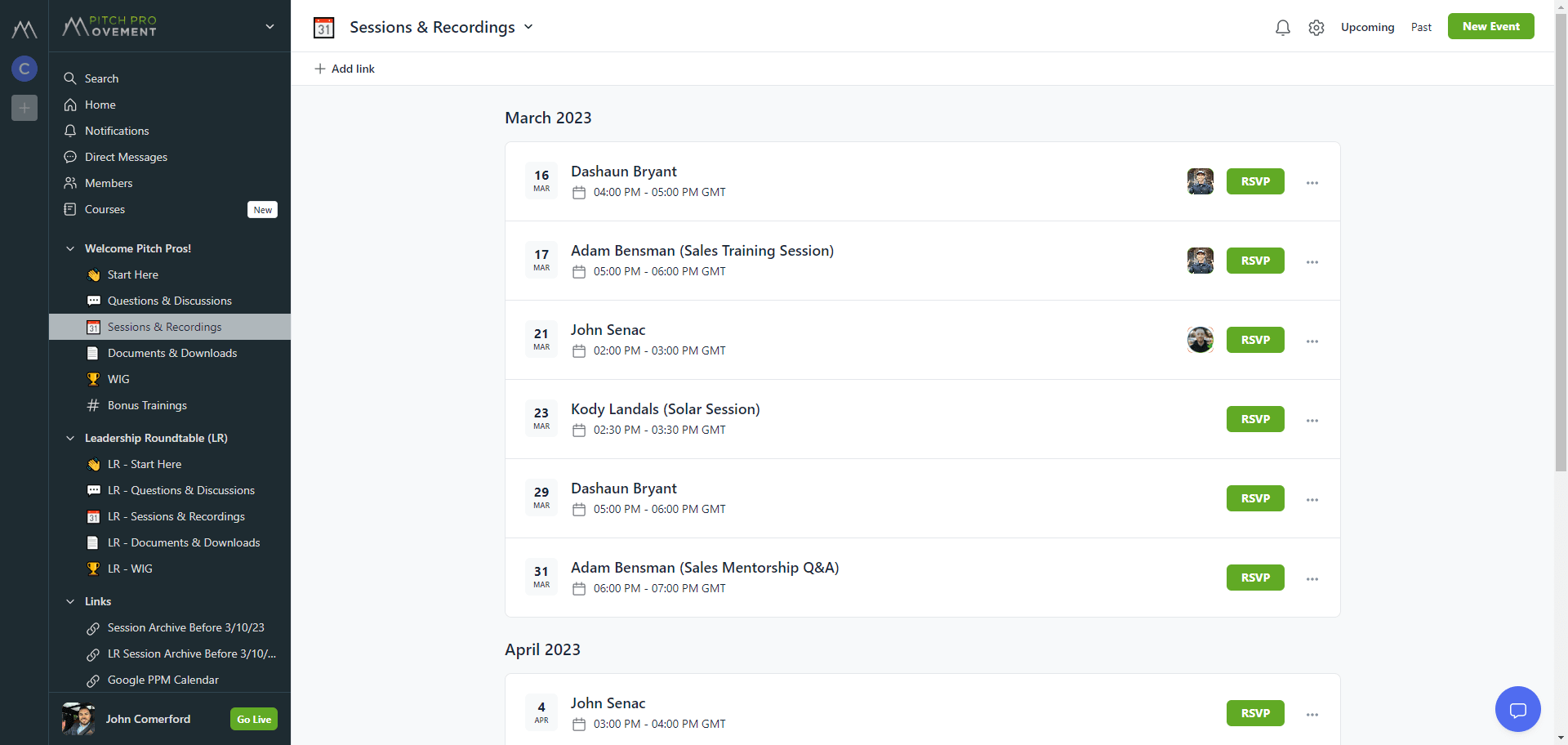Image resolution: width=1568 pixels, height=745 pixels.
Task: Switch to the Upcoming events tab
Action: pos(1368,27)
